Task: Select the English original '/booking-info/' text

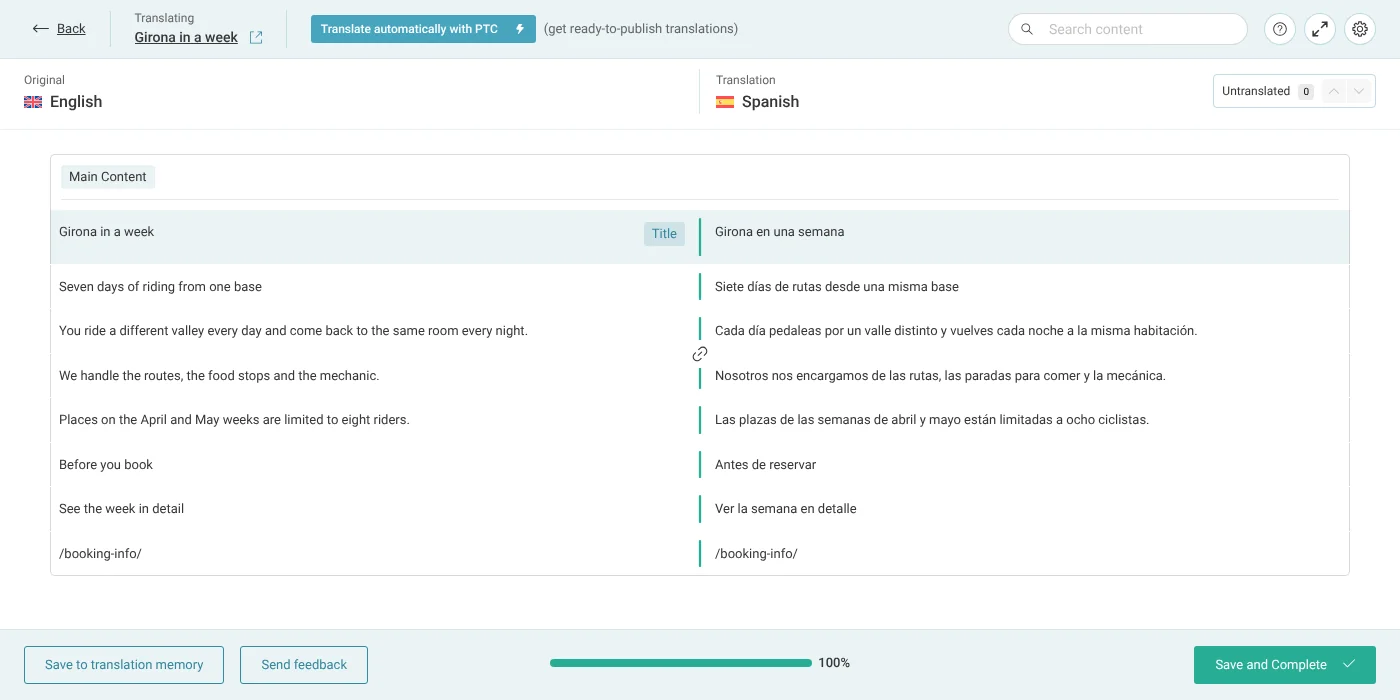Action: coord(100,554)
